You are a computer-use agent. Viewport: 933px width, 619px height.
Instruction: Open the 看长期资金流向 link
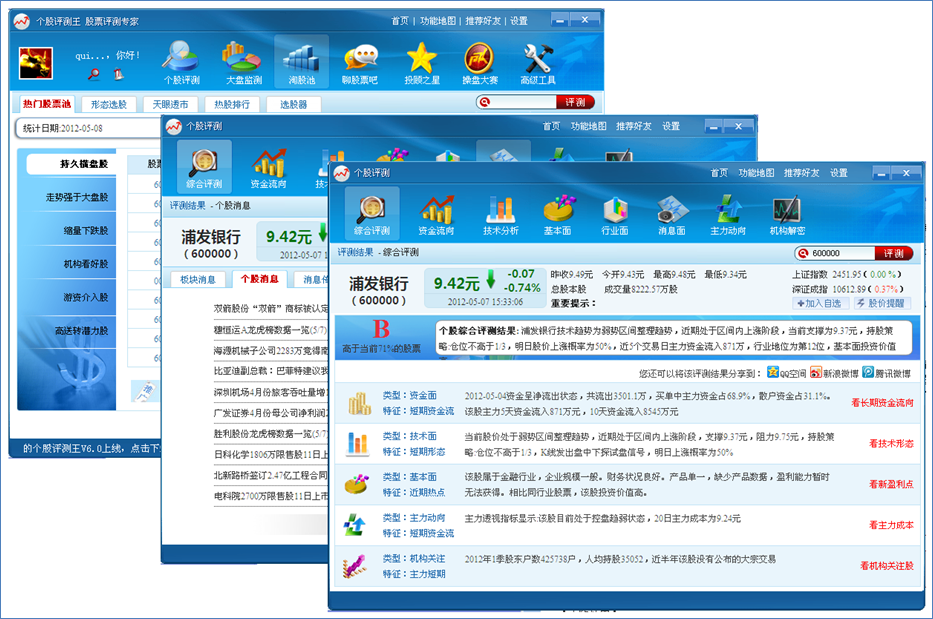click(882, 403)
